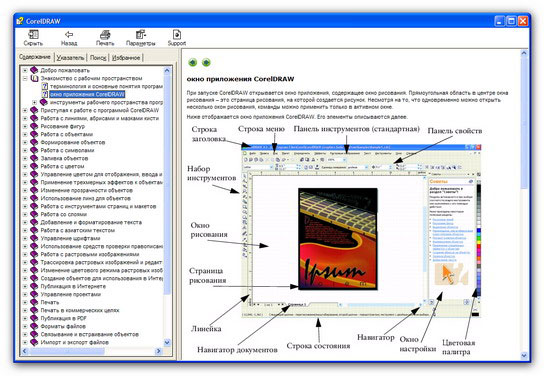Click contents tree vertical scrollbar up arrow
The height and width of the screenshot is (376, 544).
[167, 70]
